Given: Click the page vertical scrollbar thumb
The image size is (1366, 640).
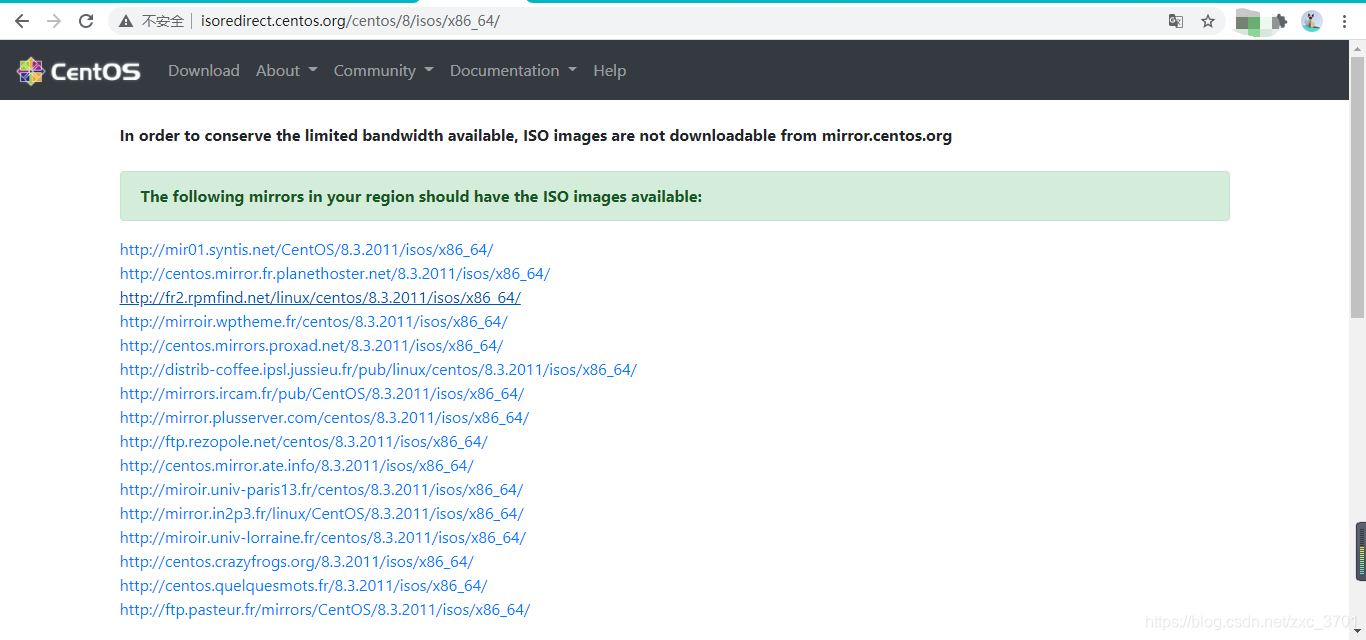Looking at the screenshot, I should click(1357, 185).
